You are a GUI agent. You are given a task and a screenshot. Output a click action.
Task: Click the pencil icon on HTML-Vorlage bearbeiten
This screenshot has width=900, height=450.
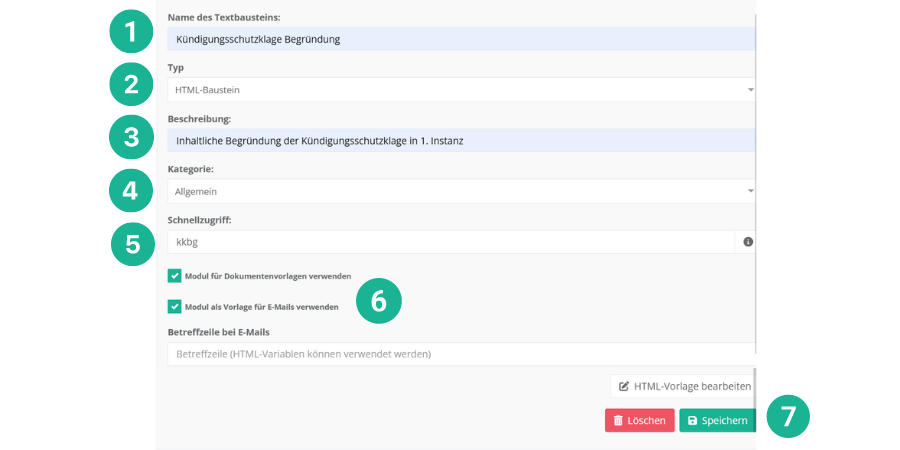tap(624, 386)
